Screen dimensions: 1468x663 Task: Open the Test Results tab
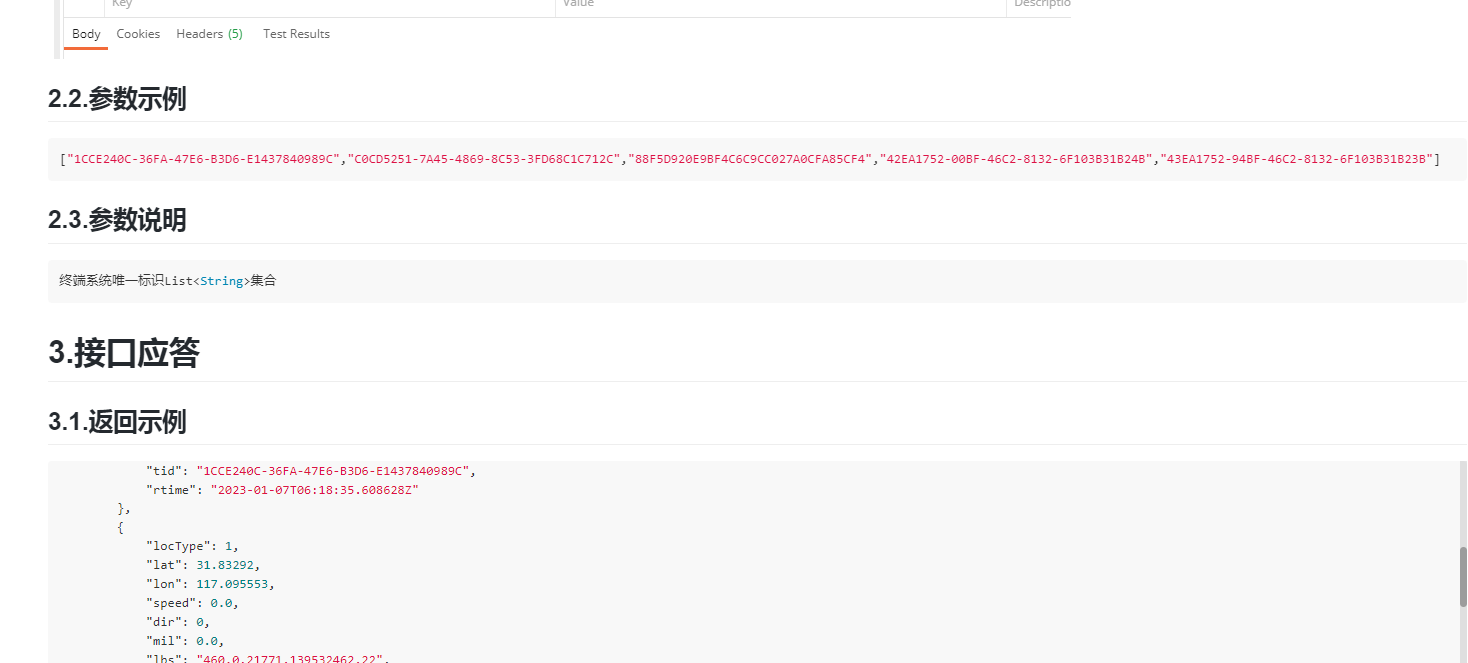296,34
